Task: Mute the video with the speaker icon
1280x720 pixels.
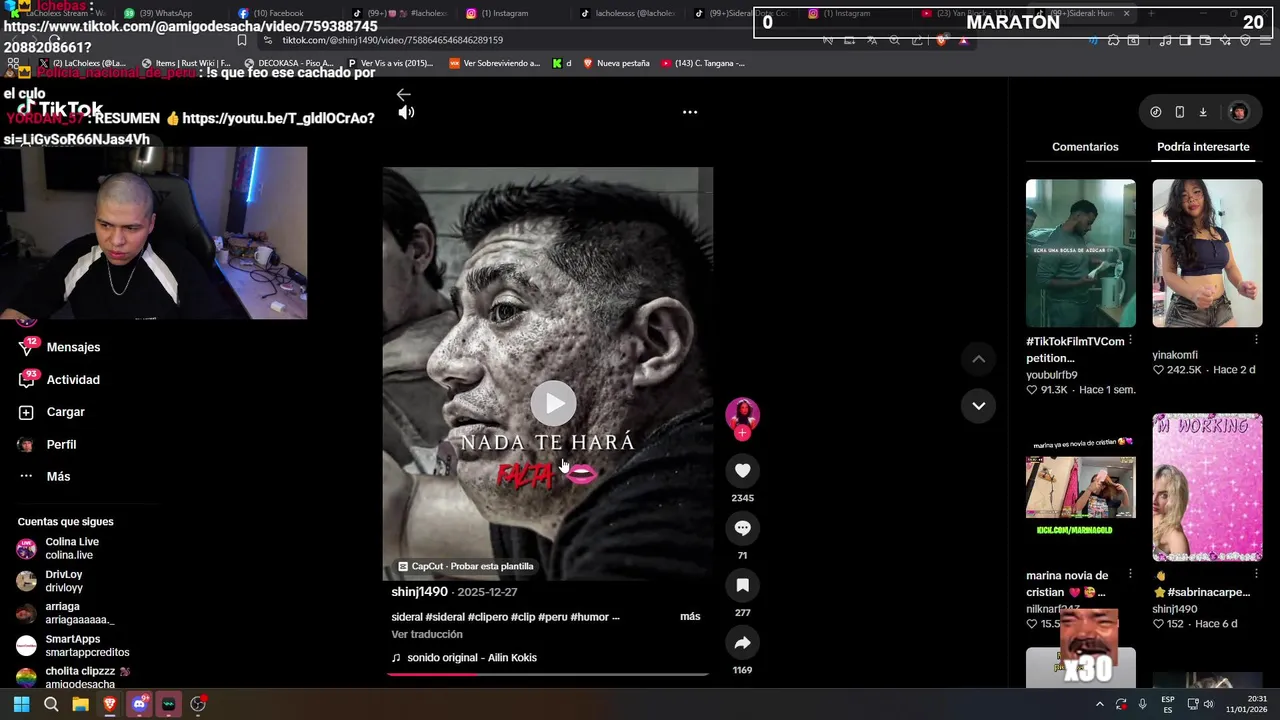Action: pyautogui.click(x=406, y=112)
